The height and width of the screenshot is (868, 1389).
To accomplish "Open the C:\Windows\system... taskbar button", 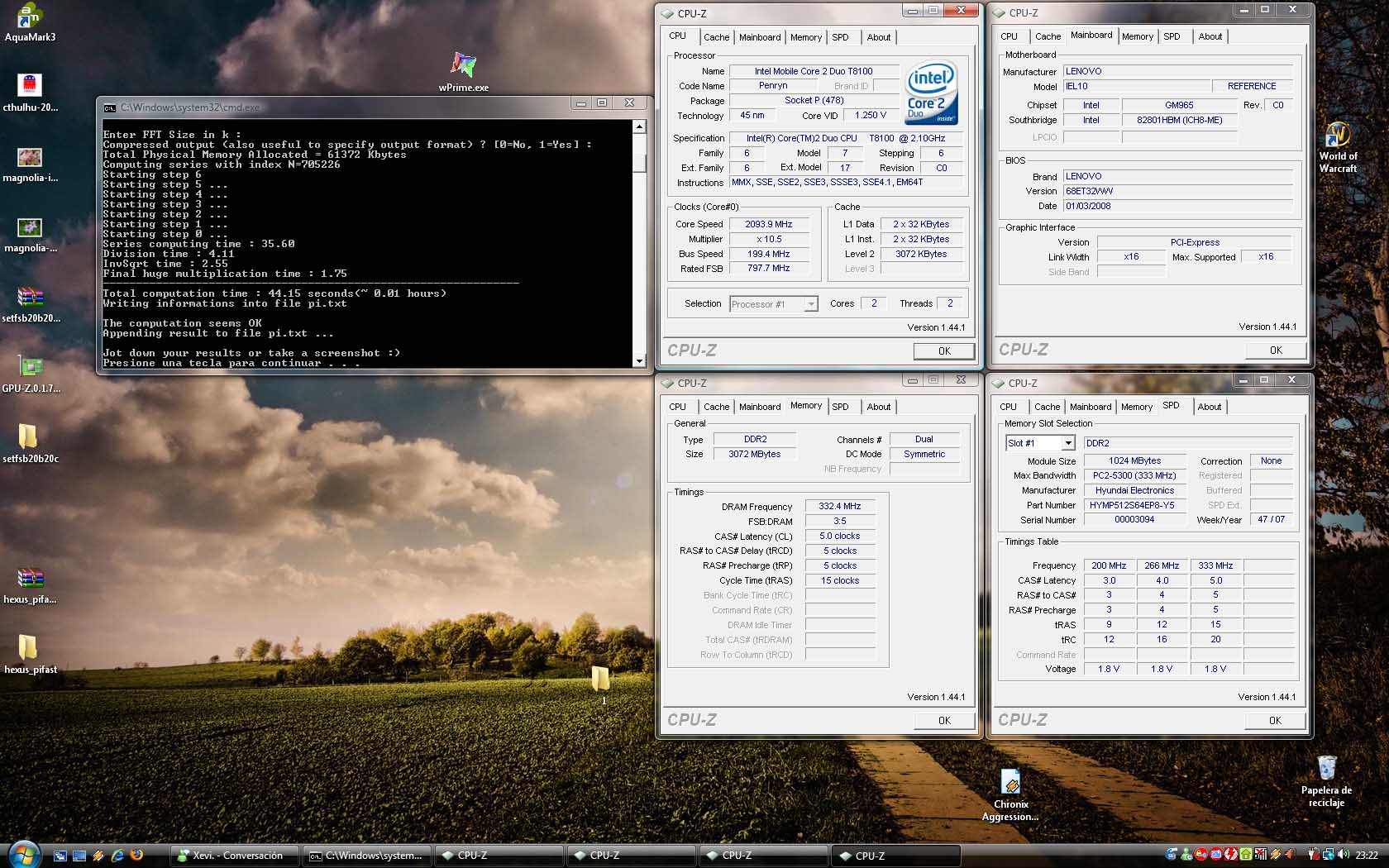I will [367, 856].
